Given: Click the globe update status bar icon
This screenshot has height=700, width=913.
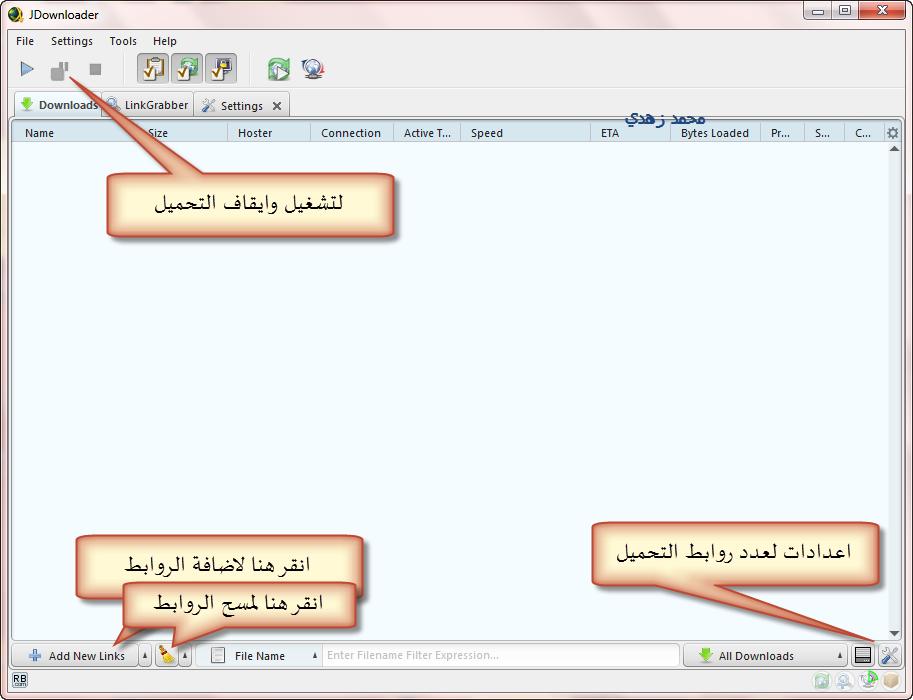Looking at the screenshot, I should 868,679.
